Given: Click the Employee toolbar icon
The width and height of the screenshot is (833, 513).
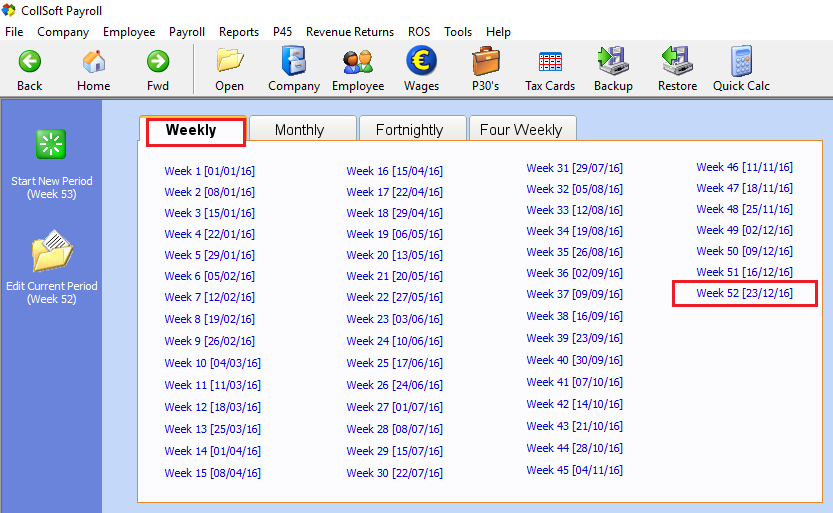Looking at the screenshot, I should (x=358, y=62).
